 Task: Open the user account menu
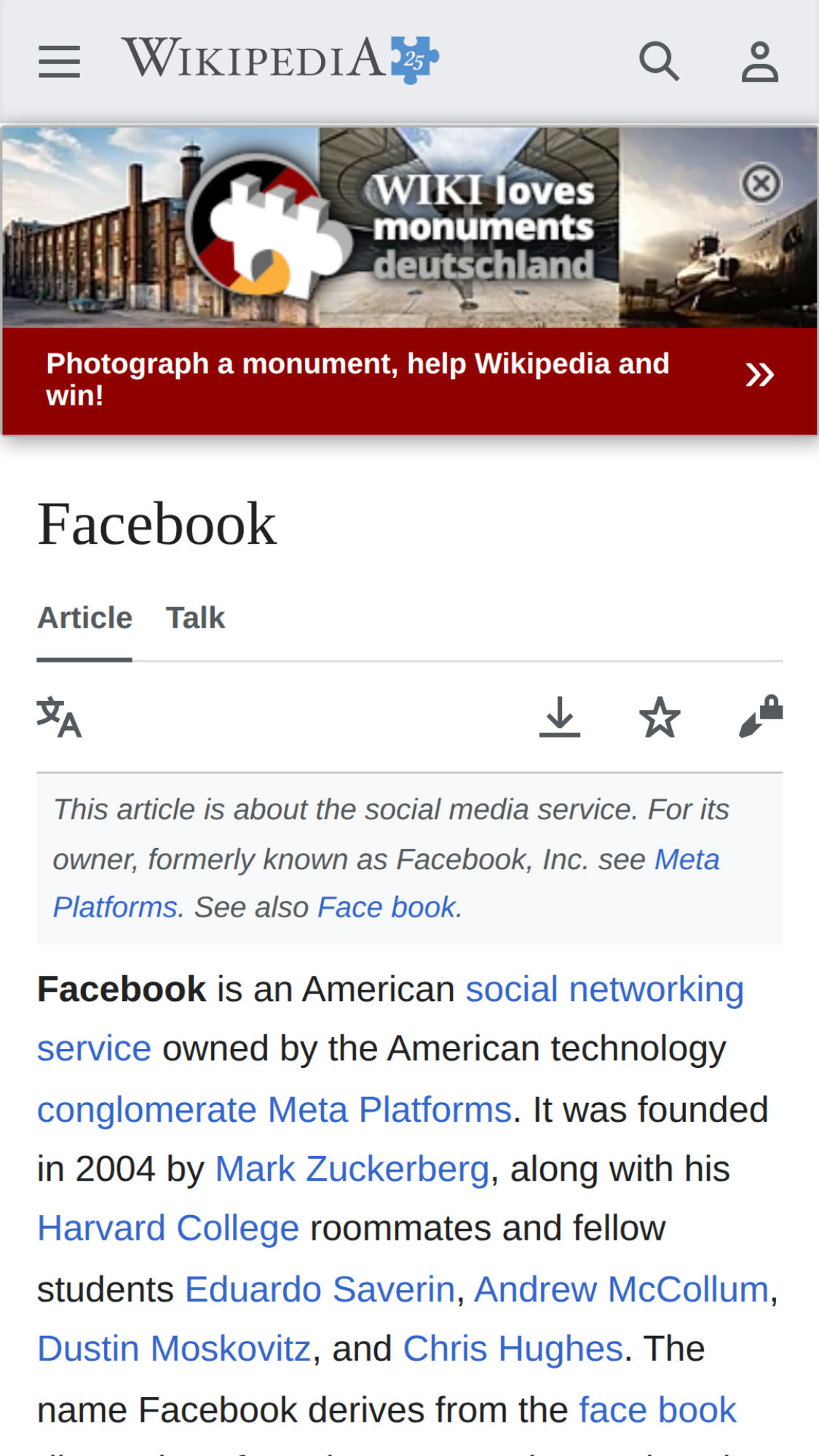pyautogui.click(x=760, y=61)
